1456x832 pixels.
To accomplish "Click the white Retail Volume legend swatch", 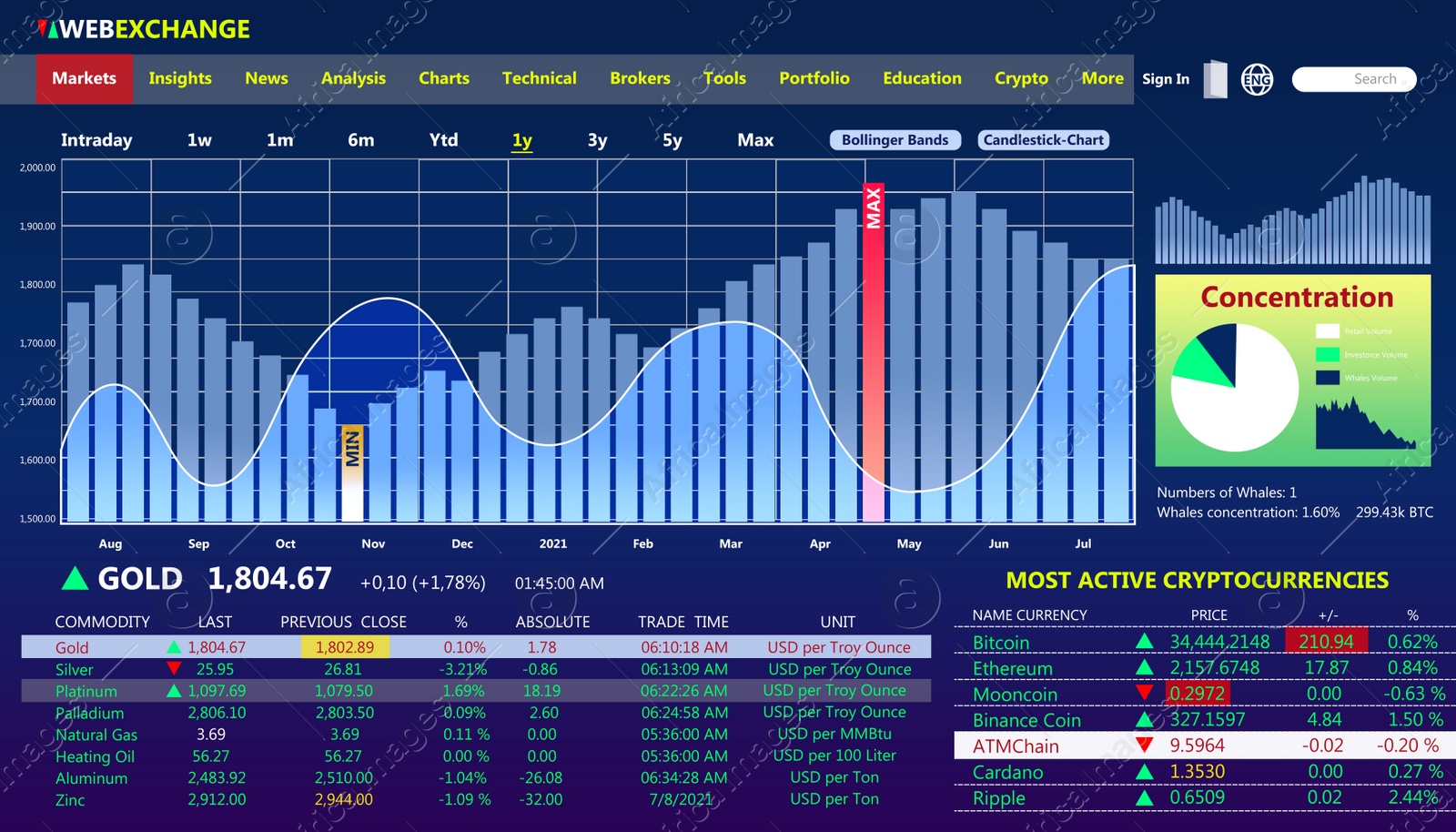I will (x=1328, y=331).
